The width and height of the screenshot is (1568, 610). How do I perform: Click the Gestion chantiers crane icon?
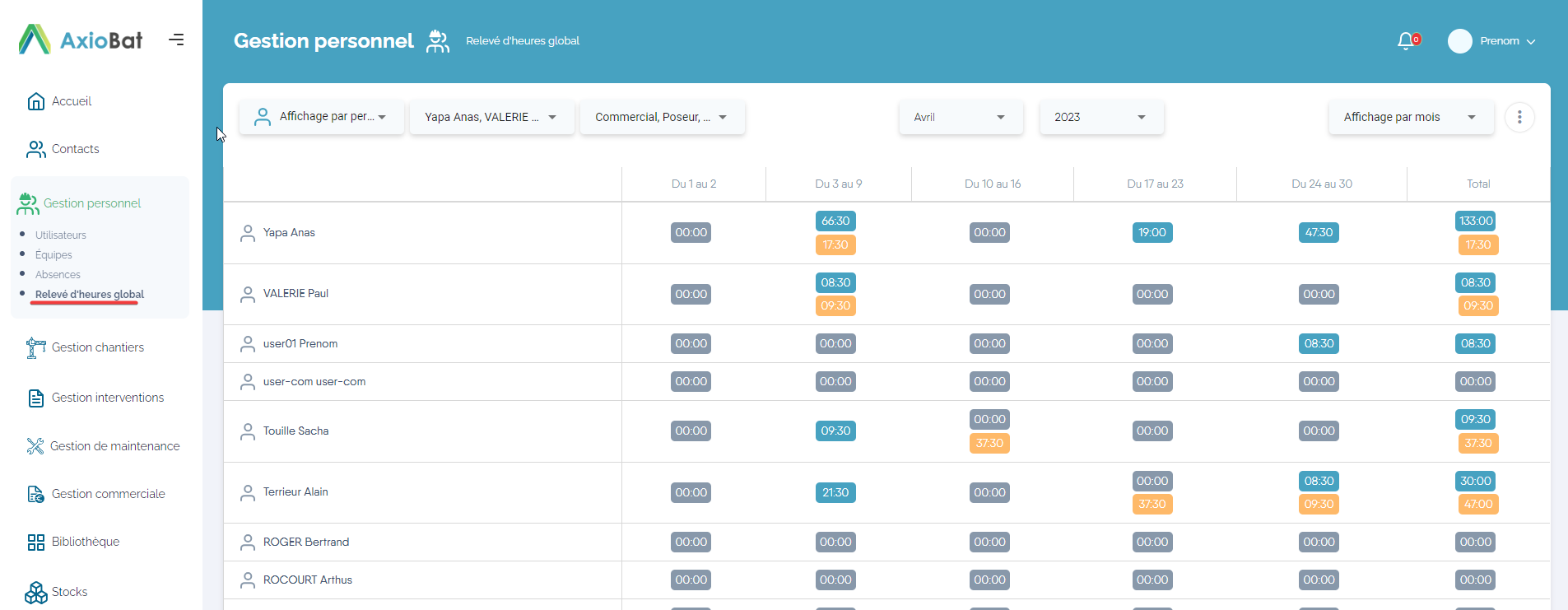click(x=35, y=348)
